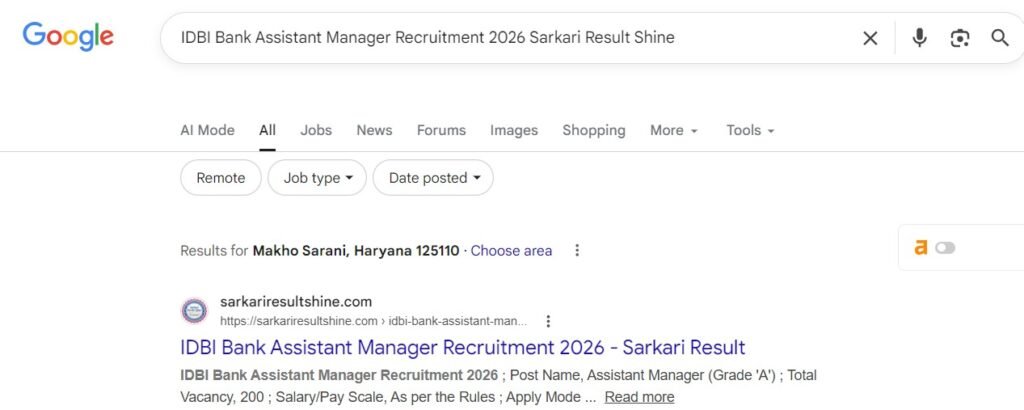
Task: Toggle the Remote filter chip
Action: (221, 178)
